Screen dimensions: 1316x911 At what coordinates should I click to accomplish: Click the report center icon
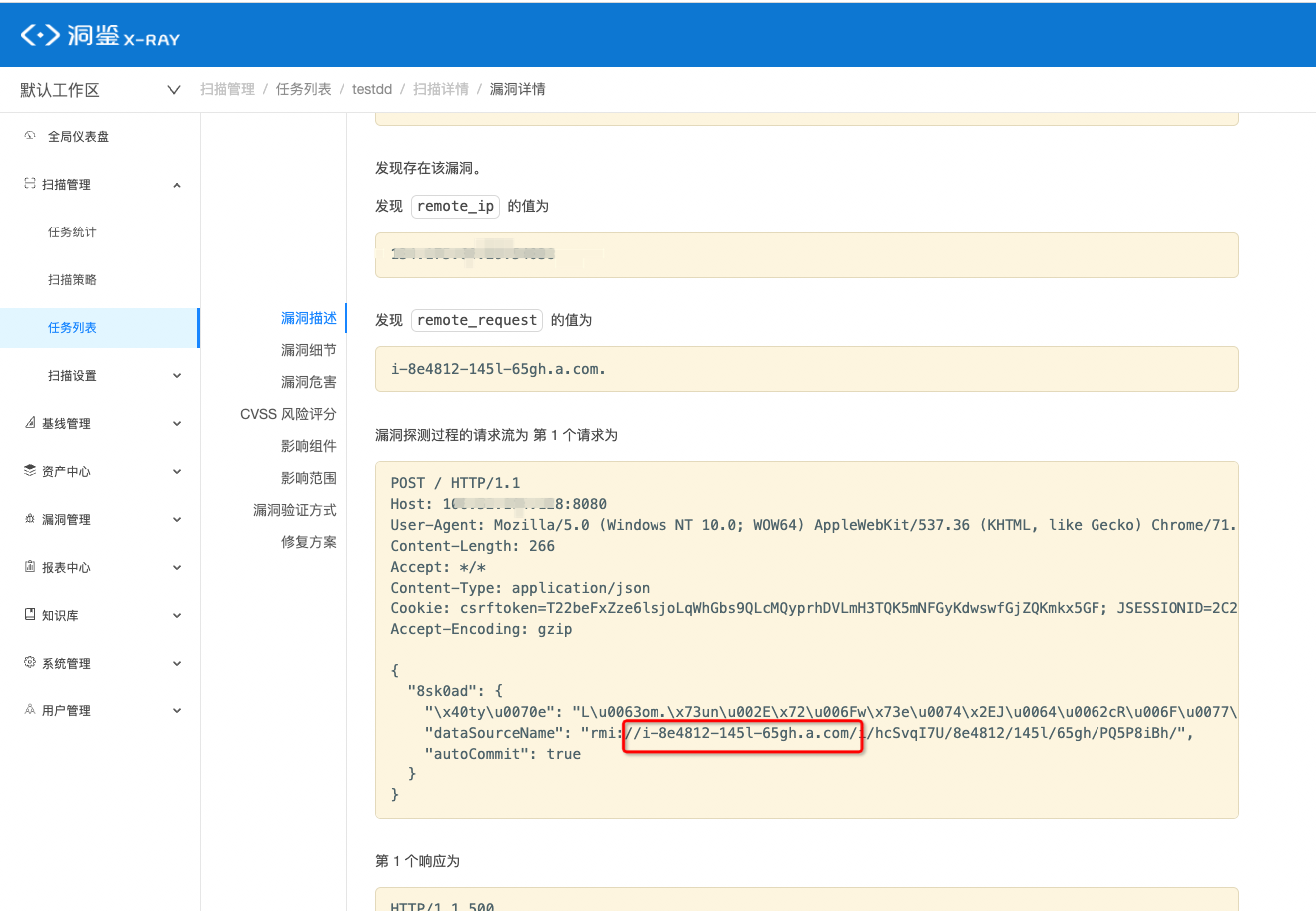30,567
